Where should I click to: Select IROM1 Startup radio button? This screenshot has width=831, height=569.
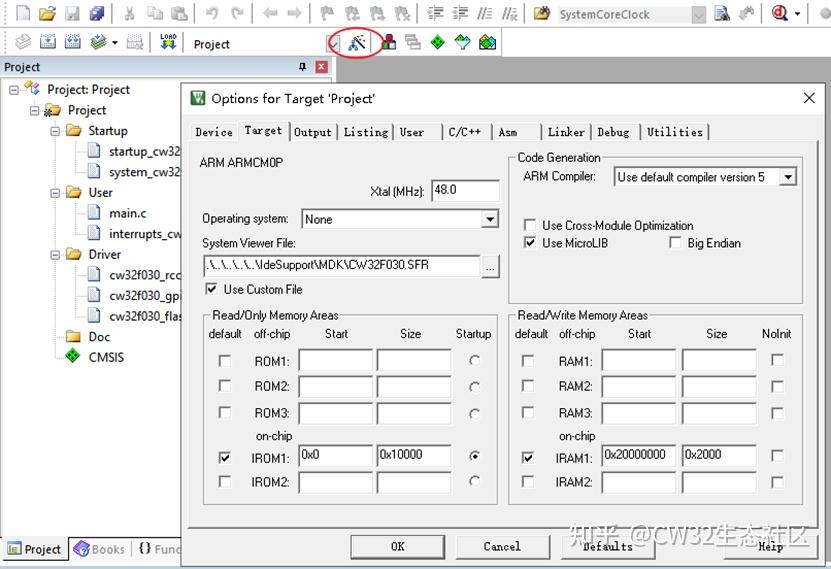(x=474, y=456)
